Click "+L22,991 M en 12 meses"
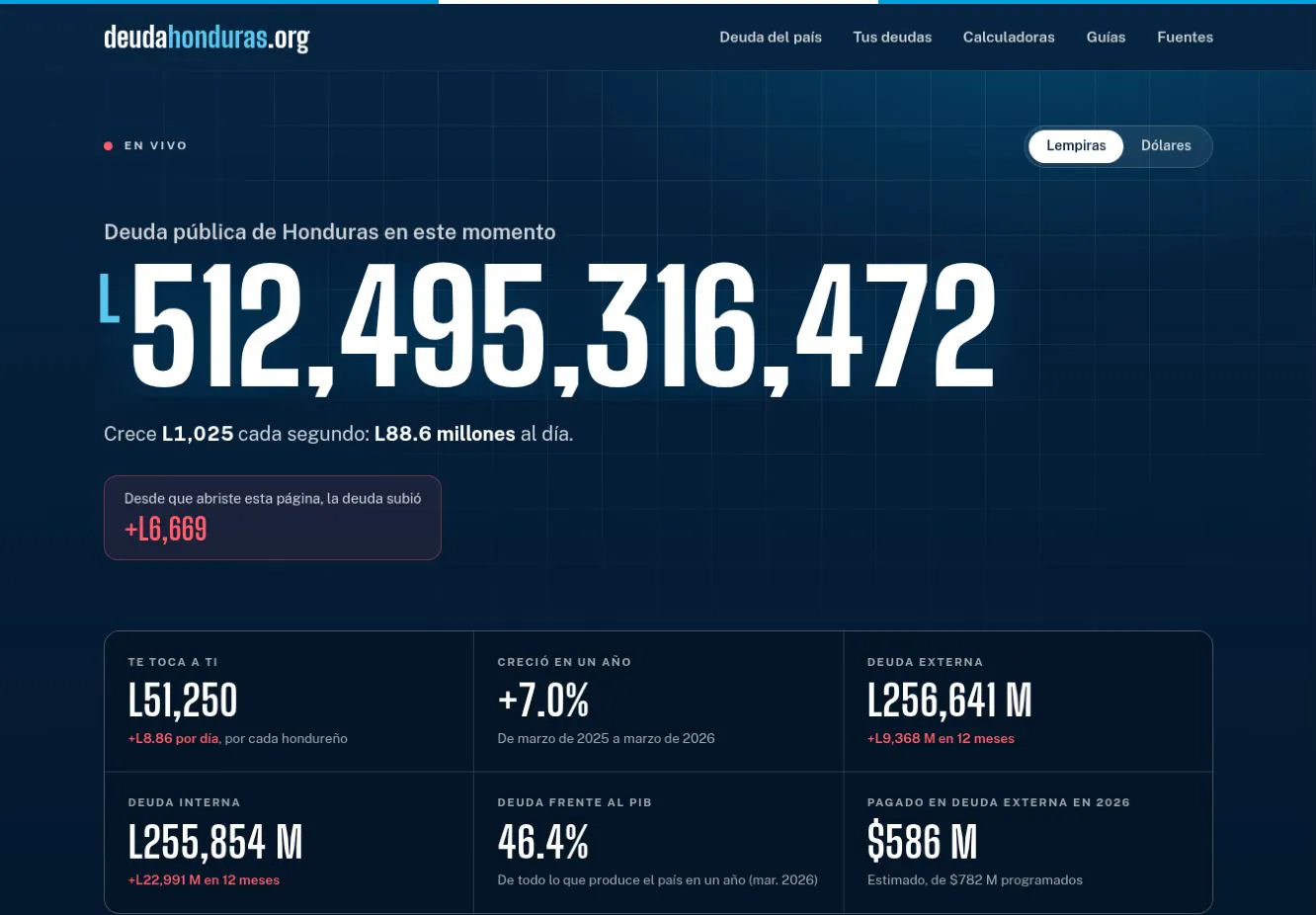1316x915 pixels. coord(204,880)
